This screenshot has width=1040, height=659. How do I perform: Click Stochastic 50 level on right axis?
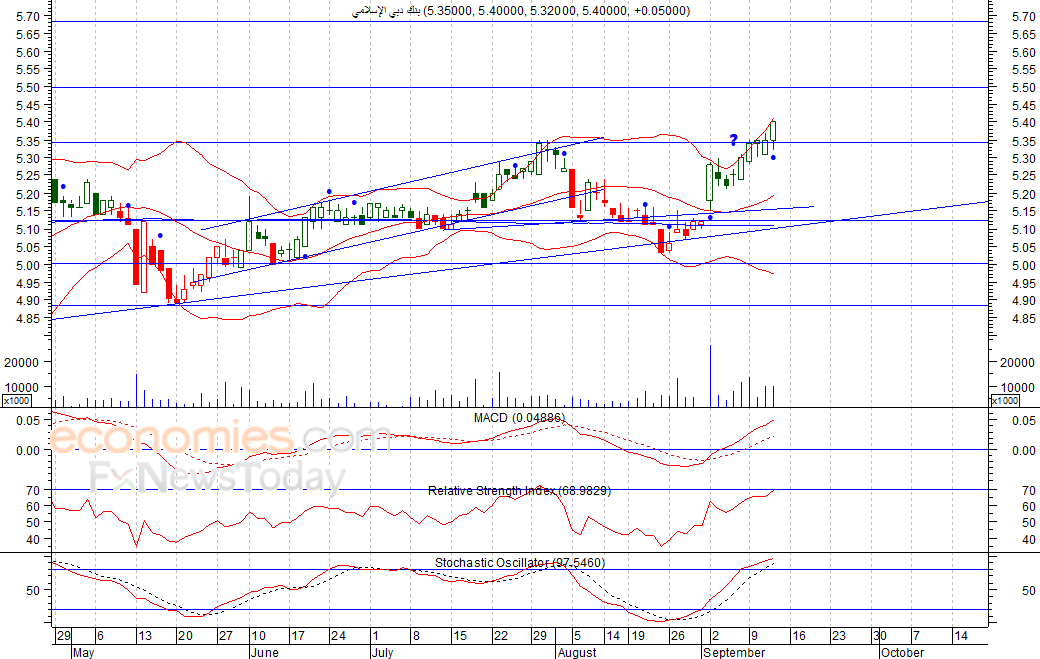point(1028,590)
